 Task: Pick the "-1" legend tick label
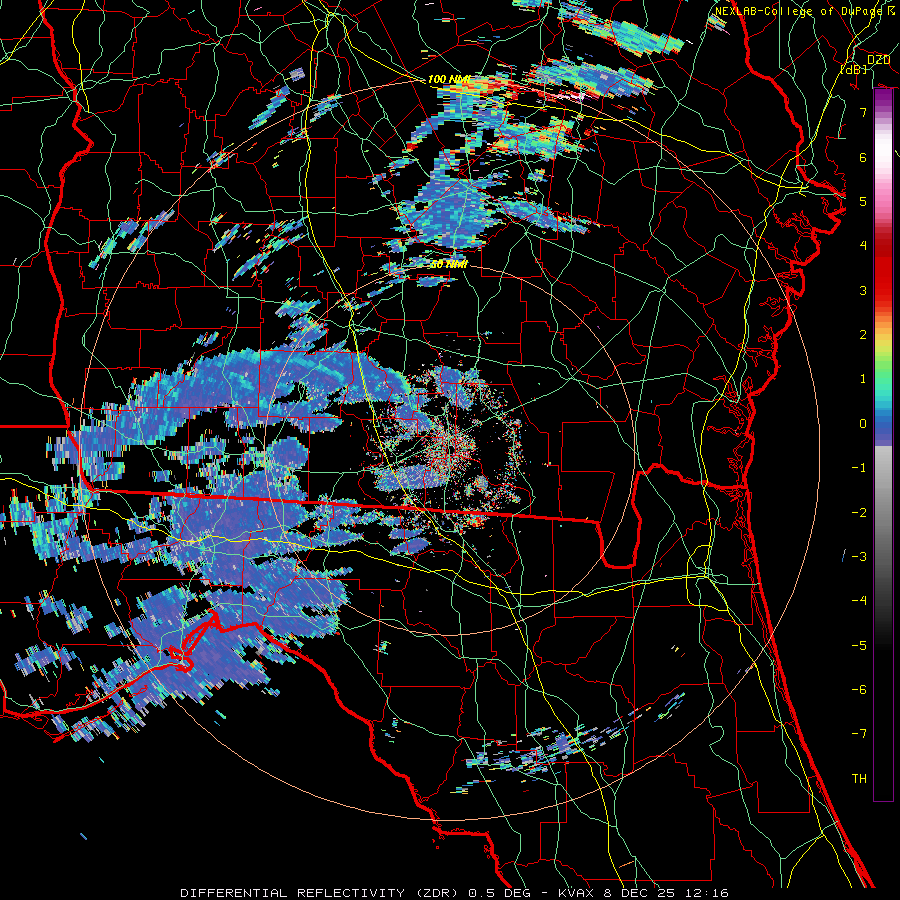859,468
